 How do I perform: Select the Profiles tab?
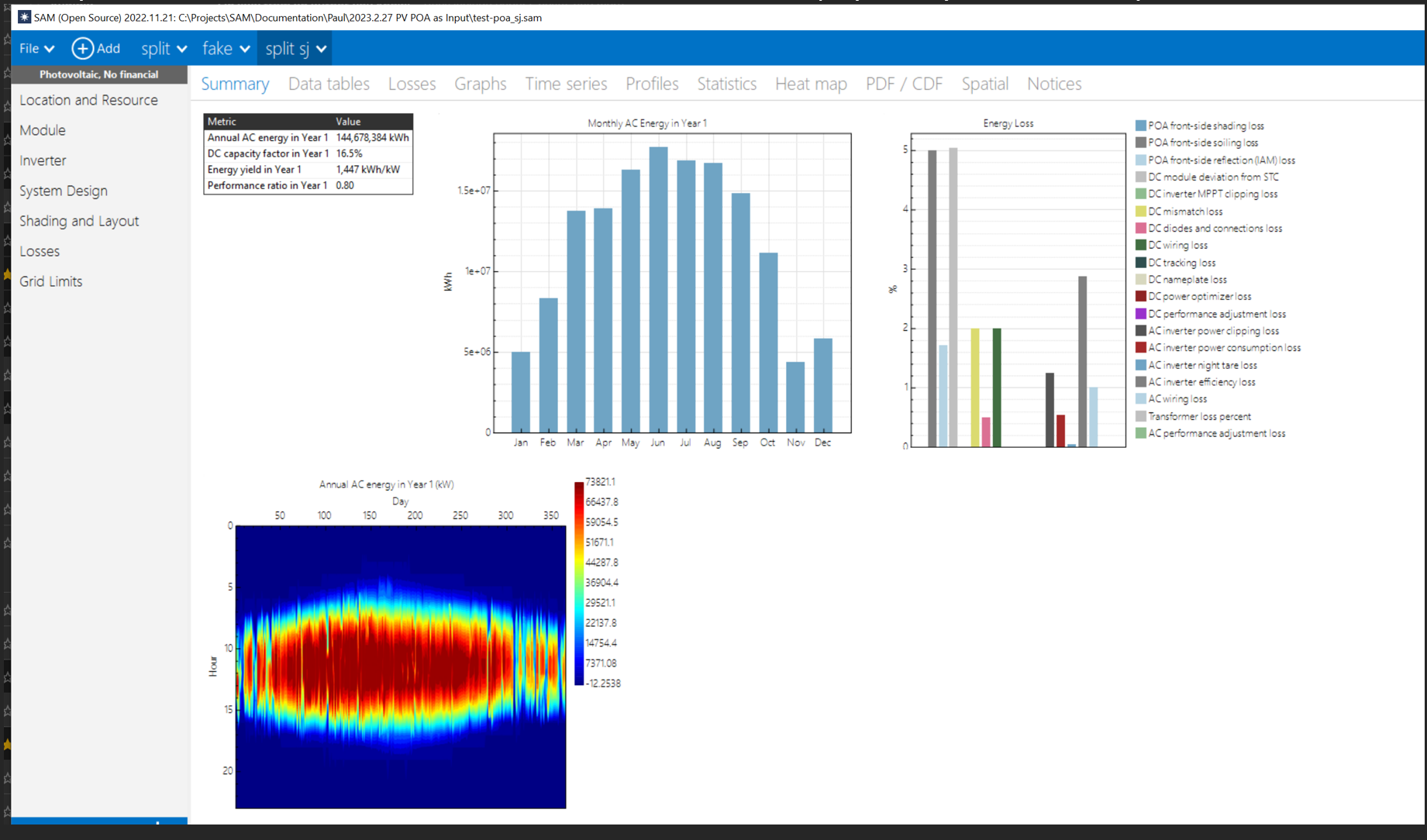pyautogui.click(x=651, y=84)
